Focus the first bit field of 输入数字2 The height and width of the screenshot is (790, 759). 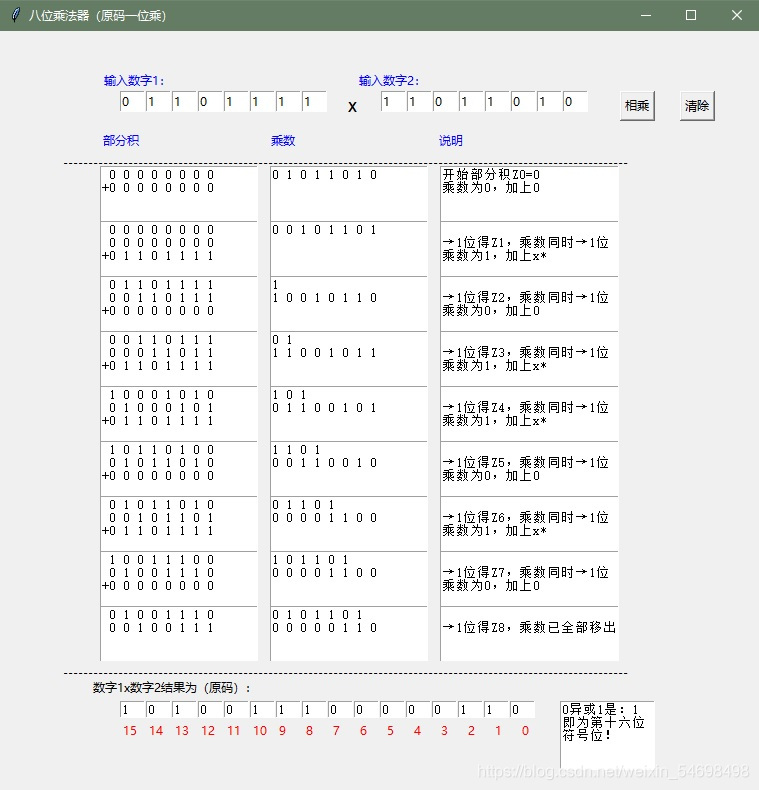pyautogui.click(x=393, y=102)
